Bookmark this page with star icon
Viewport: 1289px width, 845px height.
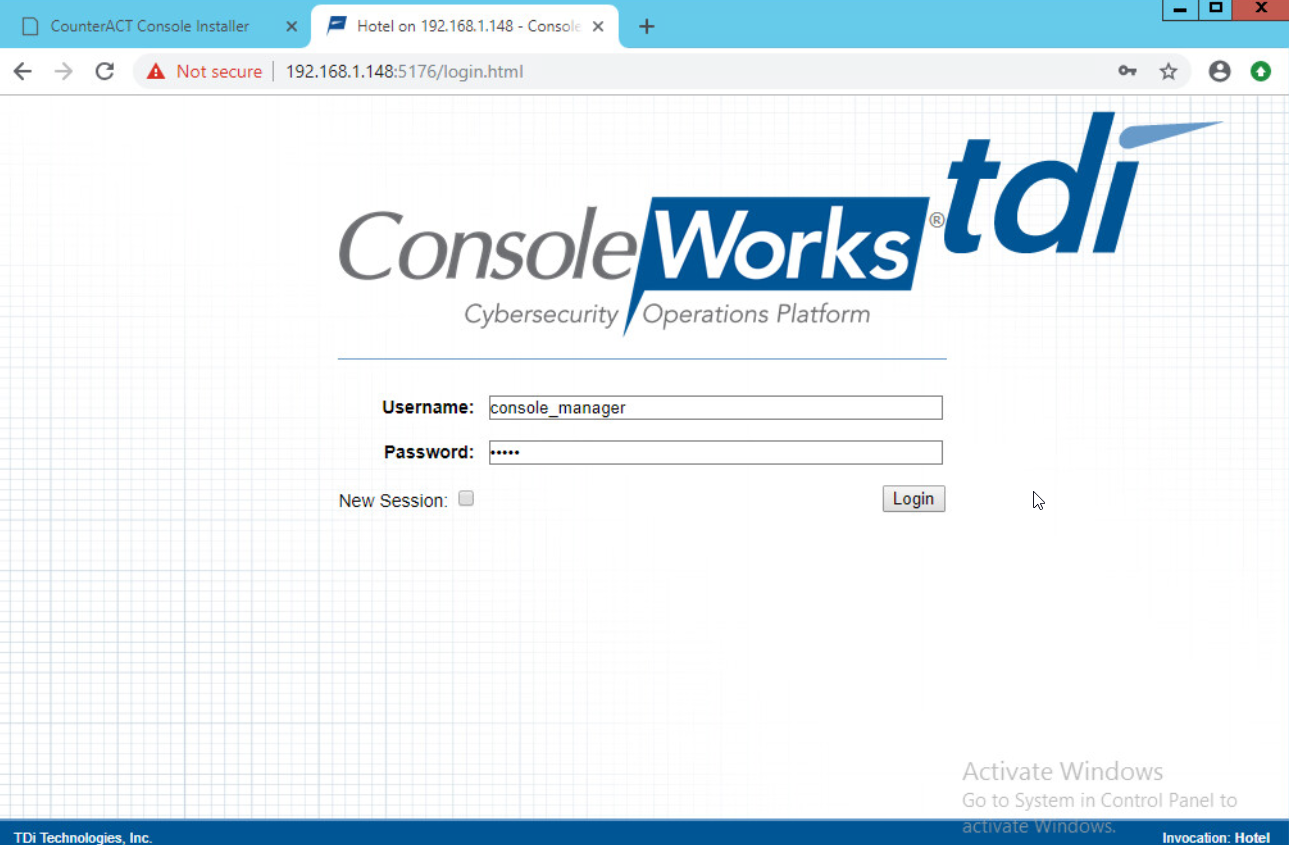click(x=1168, y=71)
